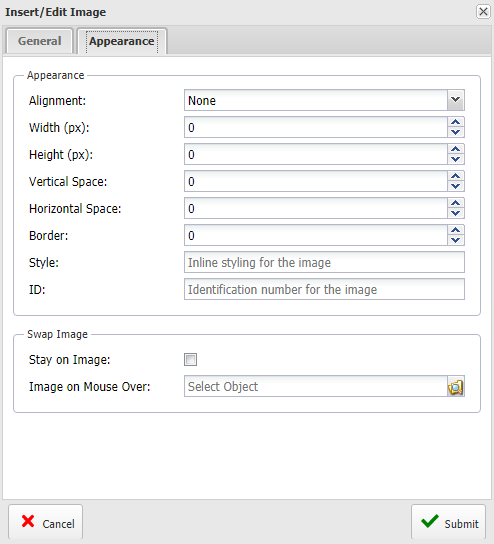The height and width of the screenshot is (544, 494).
Task: Click the ID identification number field
Action: [324, 289]
